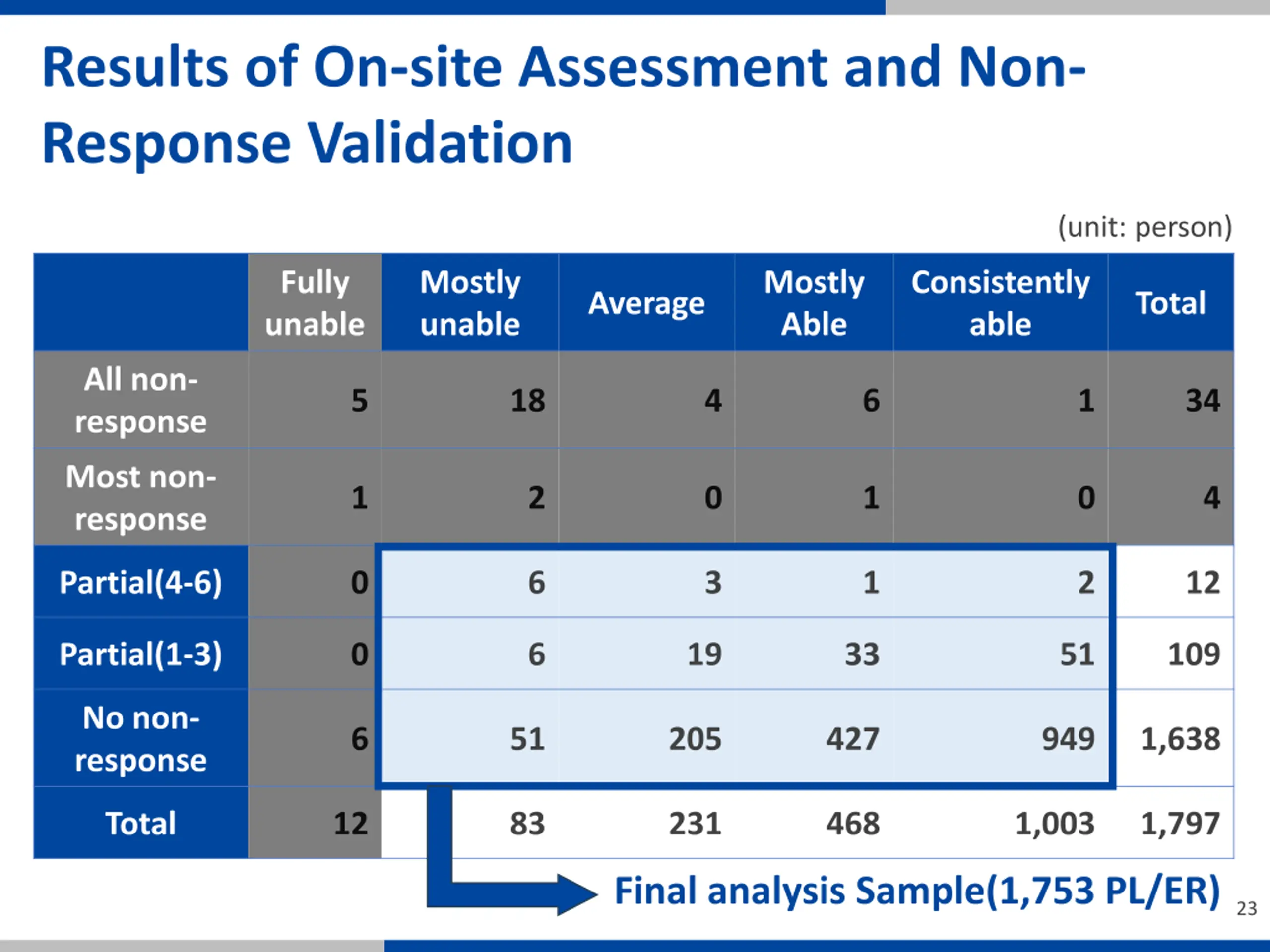Click the 'Consistently able' column header
The height and width of the screenshot is (952, 1270).
click(x=1000, y=302)
